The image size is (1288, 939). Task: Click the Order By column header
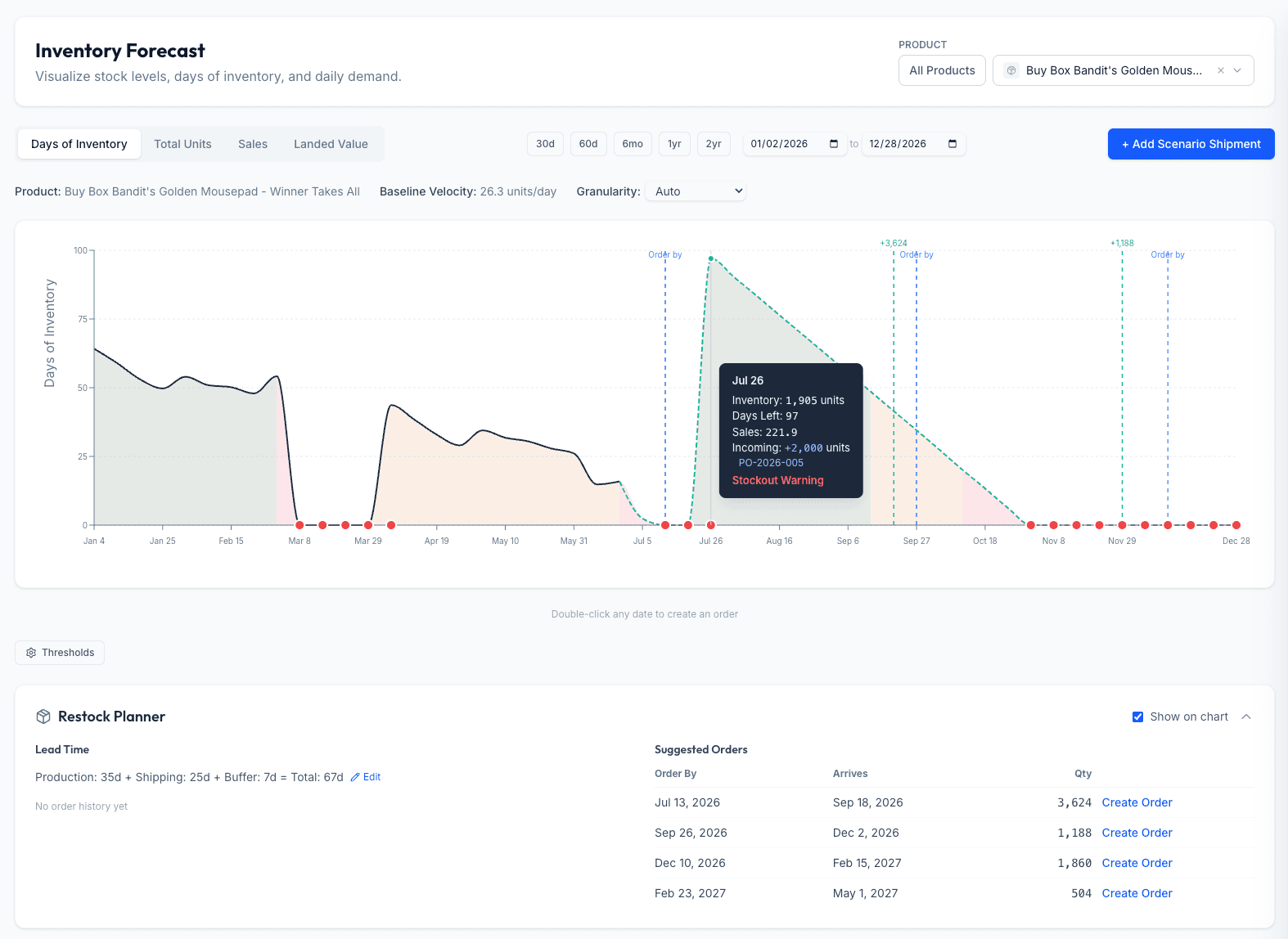pos(676,774)
